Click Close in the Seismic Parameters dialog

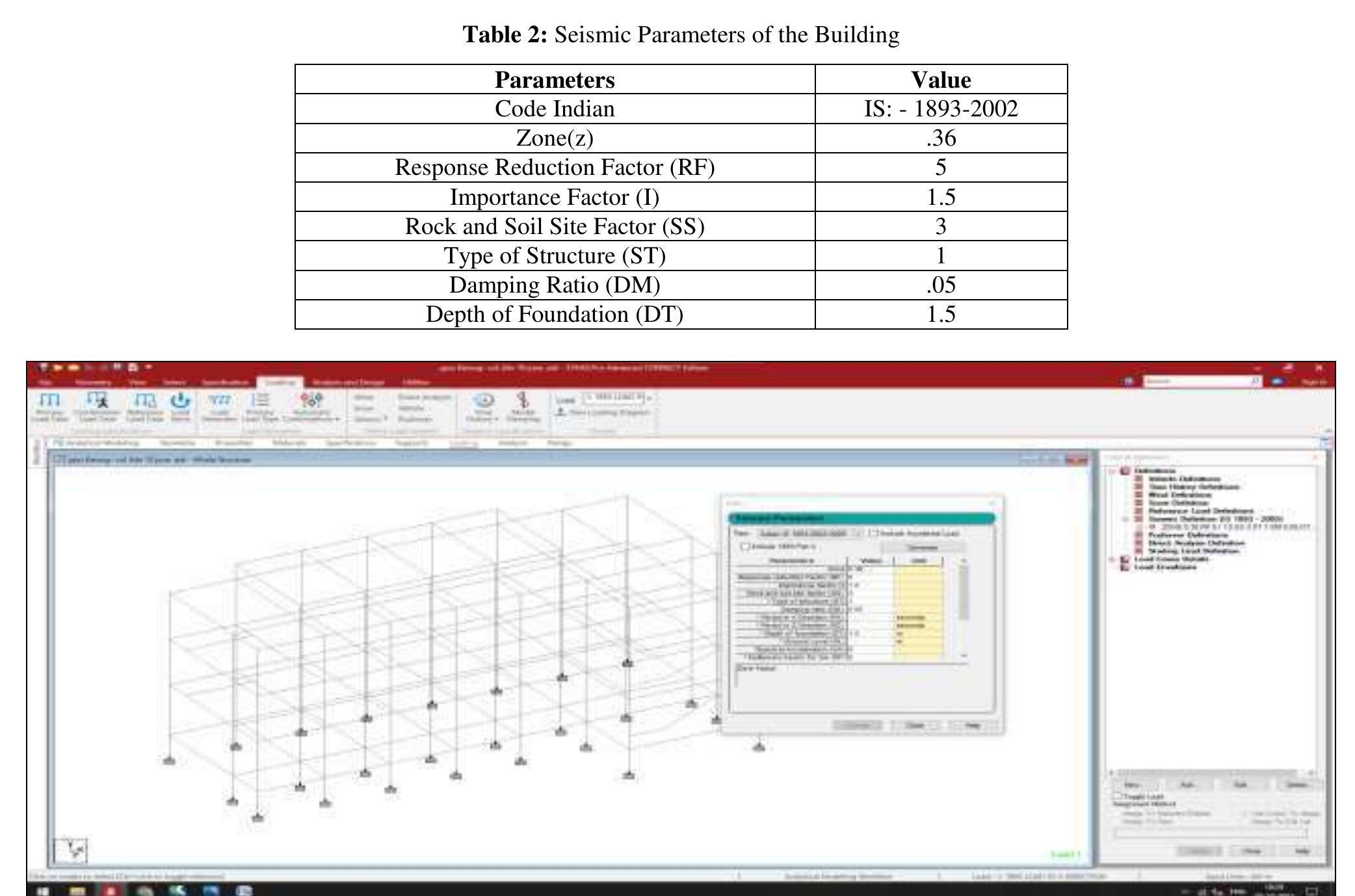[x=915, y=725]
